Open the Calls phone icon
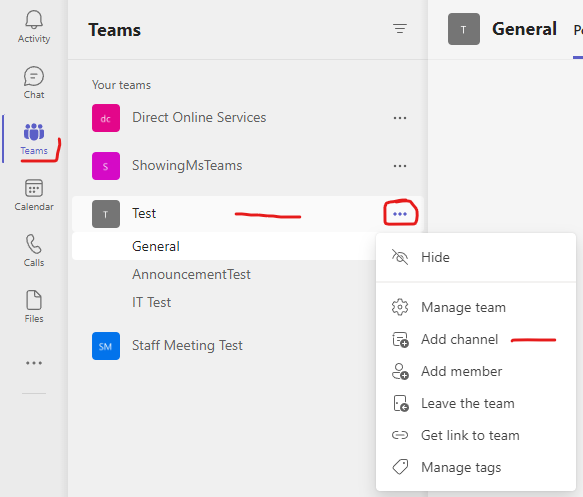Screen dimensions: 583x497 pos(34,244)
